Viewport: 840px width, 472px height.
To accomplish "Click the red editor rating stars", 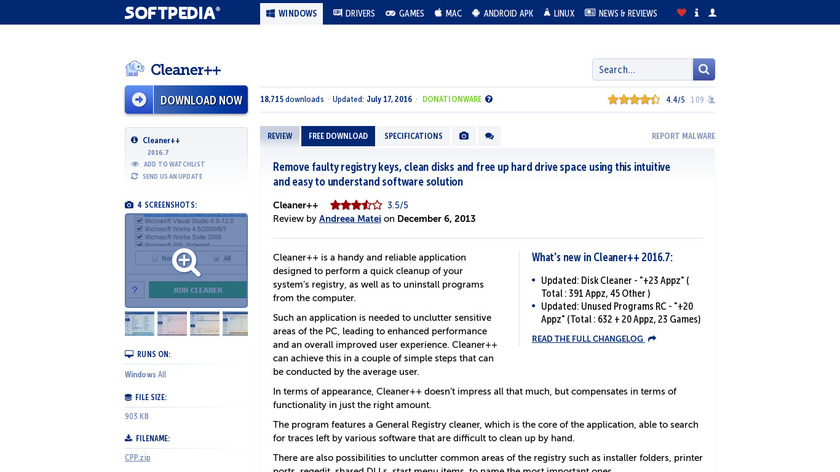I will 356,205.
